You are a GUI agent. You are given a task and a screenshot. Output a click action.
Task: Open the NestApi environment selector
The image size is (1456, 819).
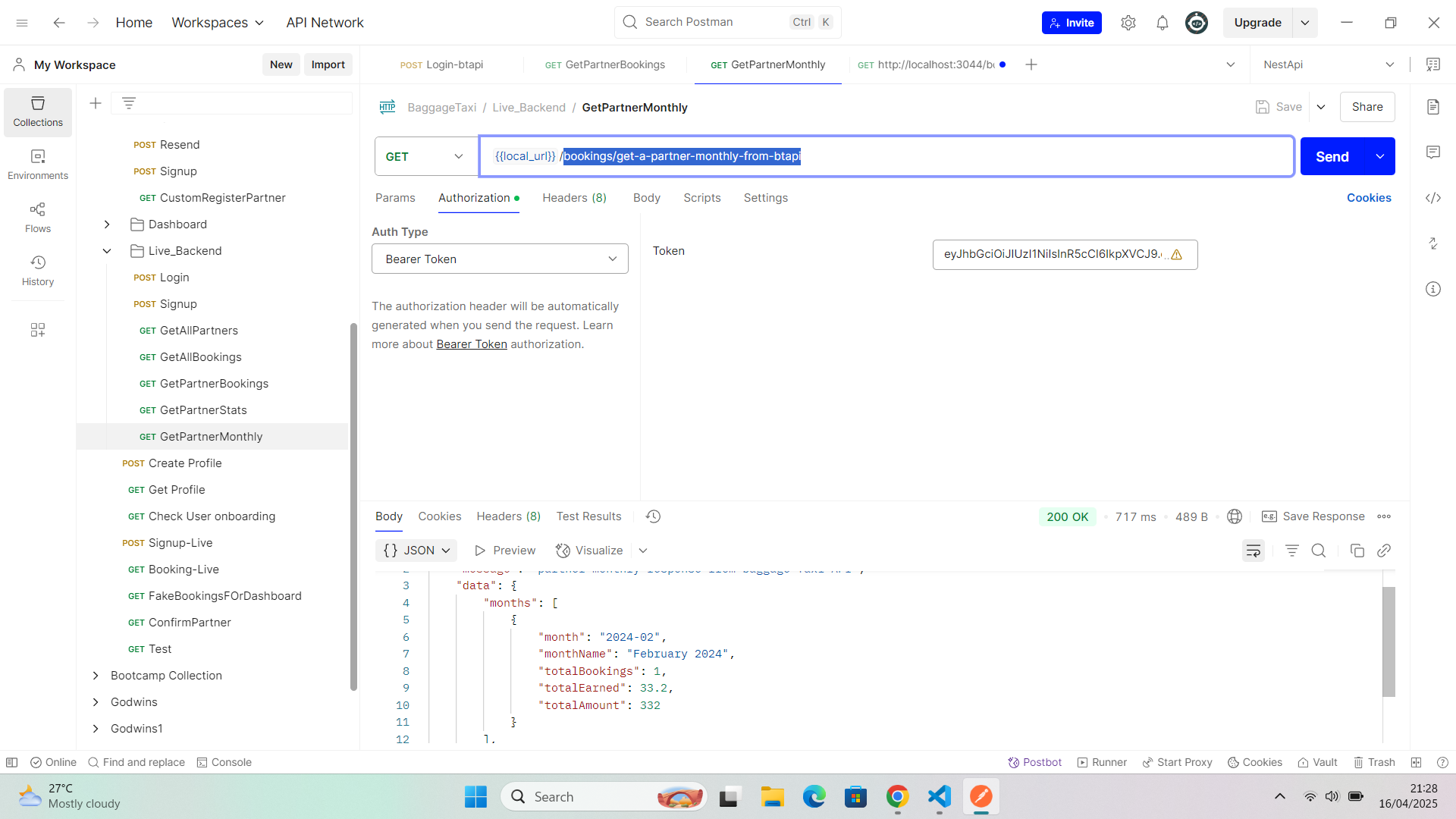tap(1329, 64)
